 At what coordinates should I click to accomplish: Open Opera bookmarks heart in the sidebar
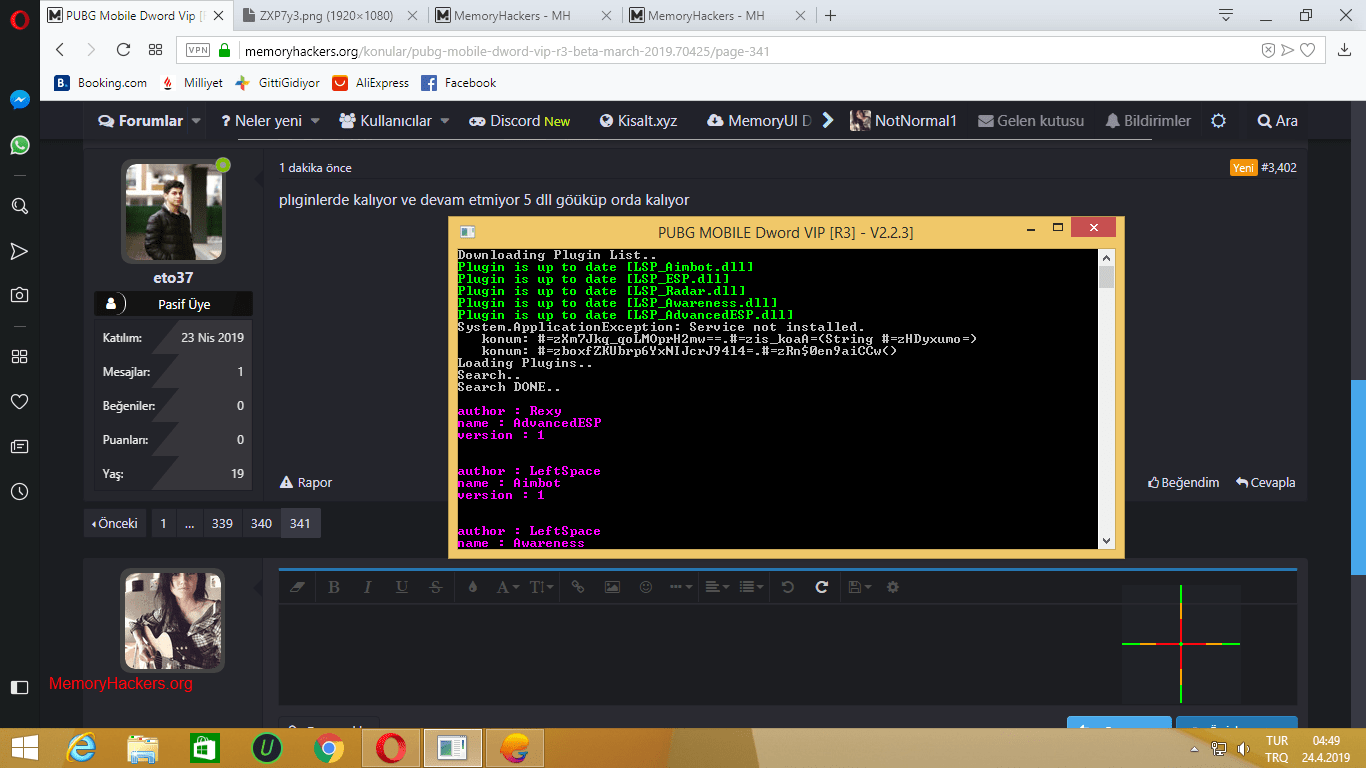pos(20,401)
